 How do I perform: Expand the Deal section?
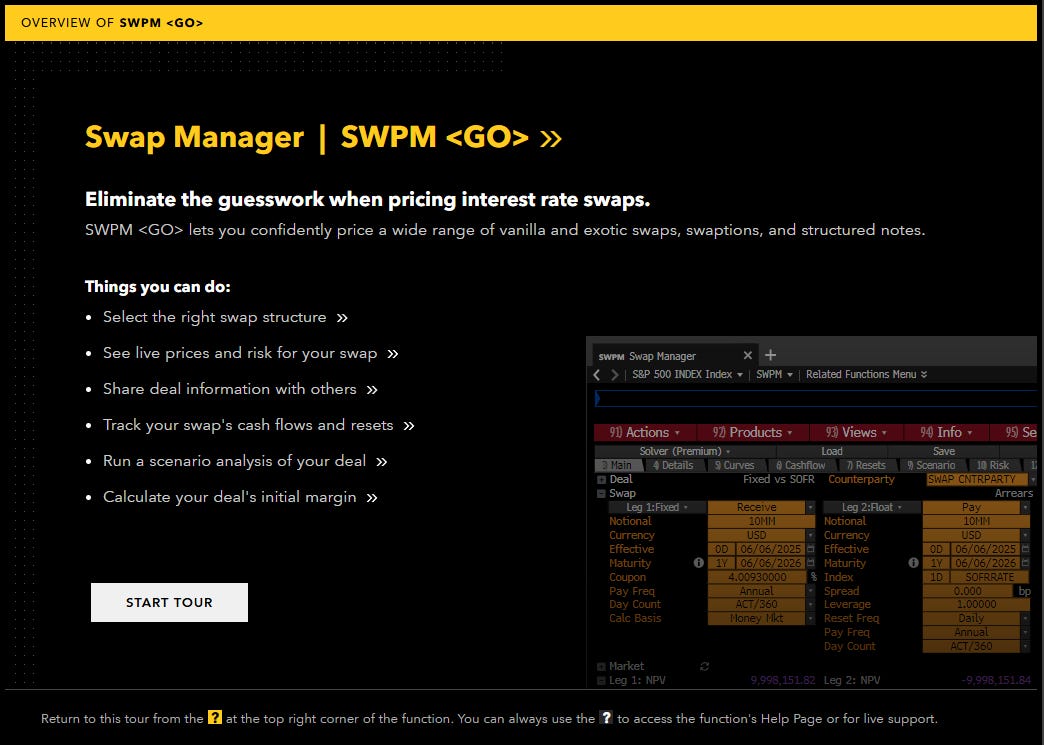click(x=601, y=479)
